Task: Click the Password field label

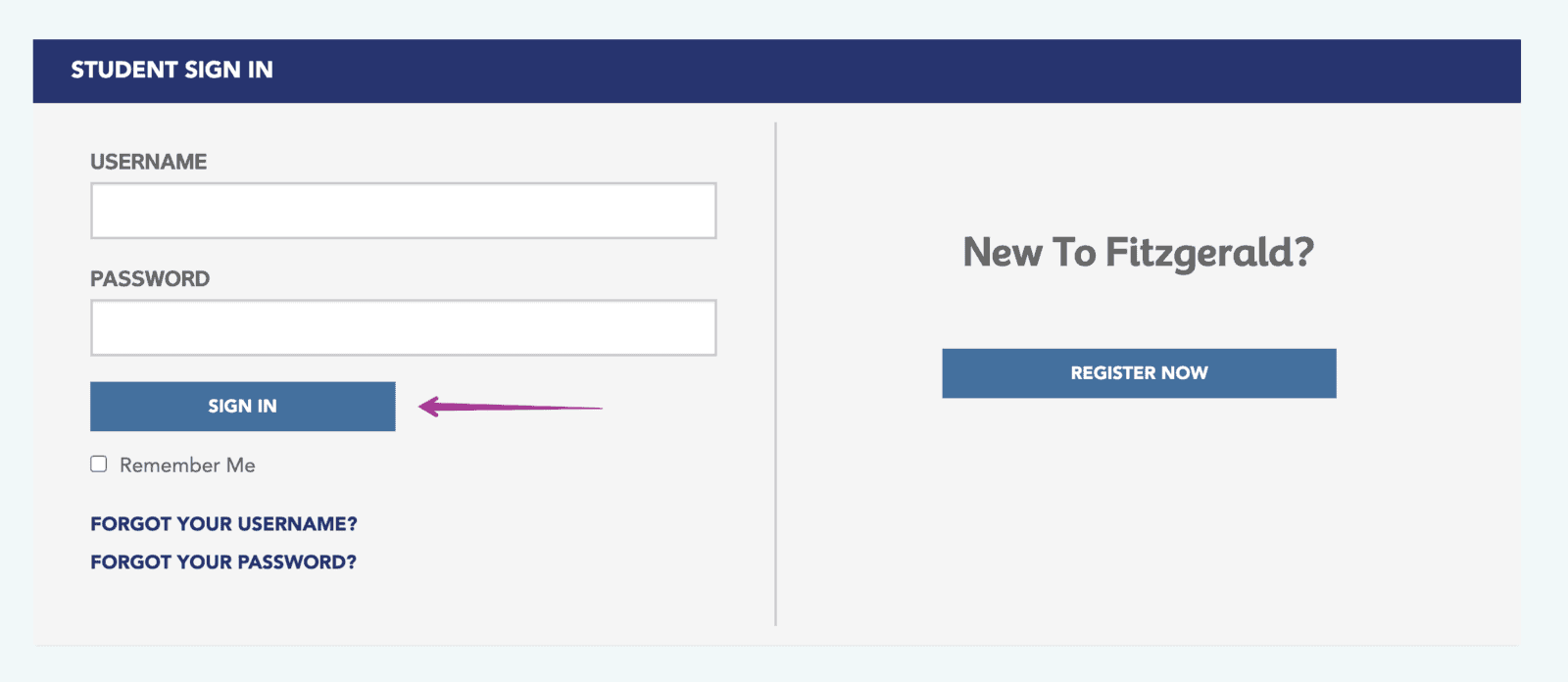Action: pos(150,278)
